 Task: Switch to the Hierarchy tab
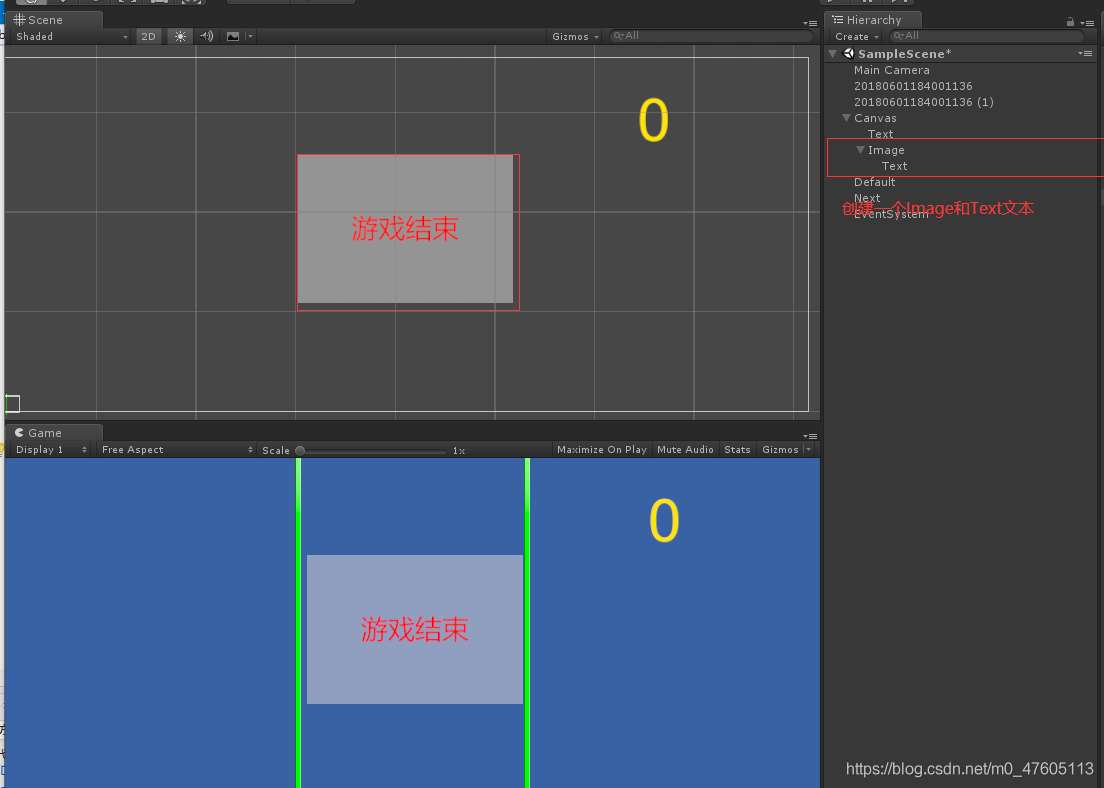(874, 20)
